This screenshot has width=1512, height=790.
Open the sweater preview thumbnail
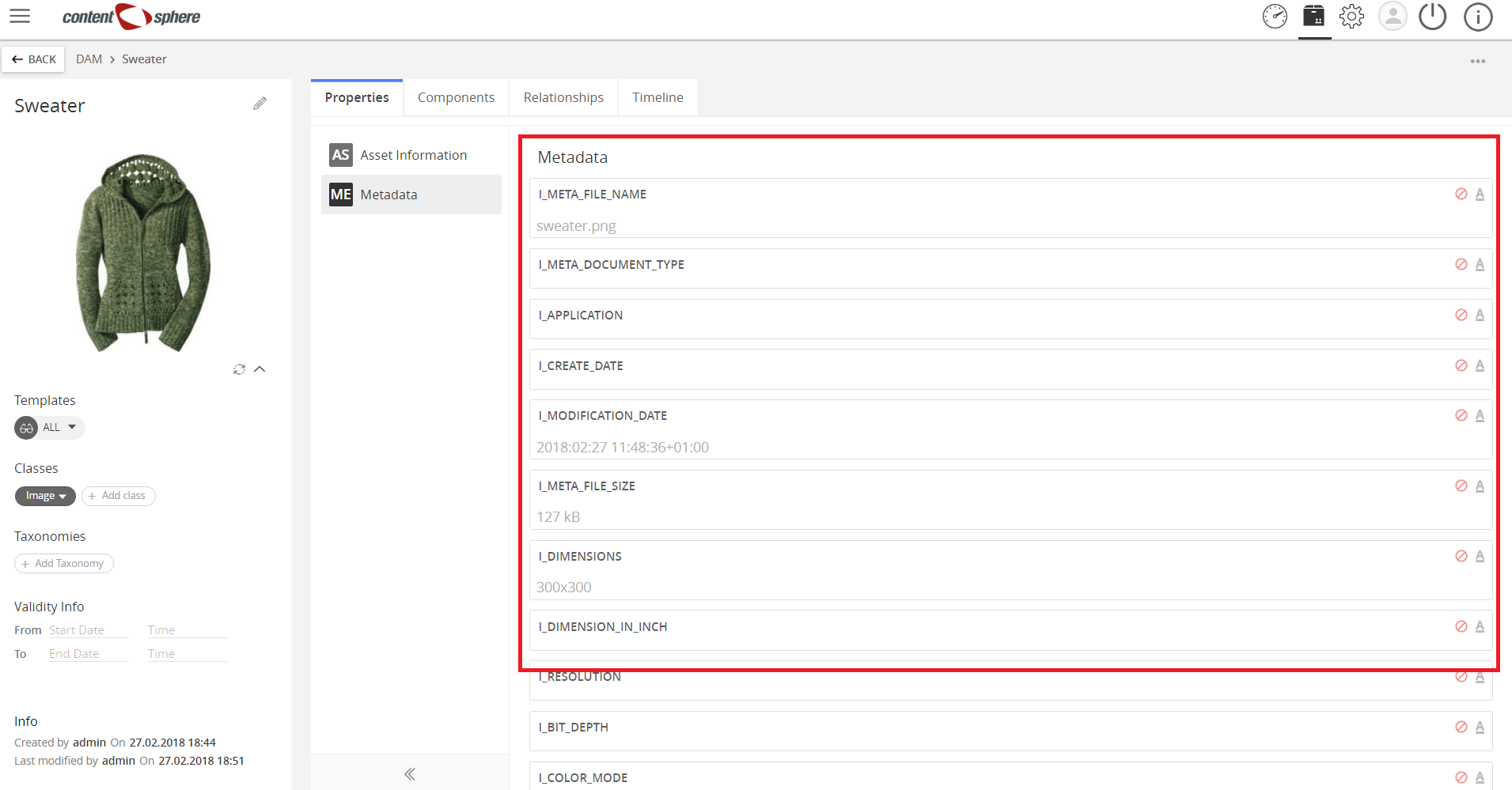(144, 253)
